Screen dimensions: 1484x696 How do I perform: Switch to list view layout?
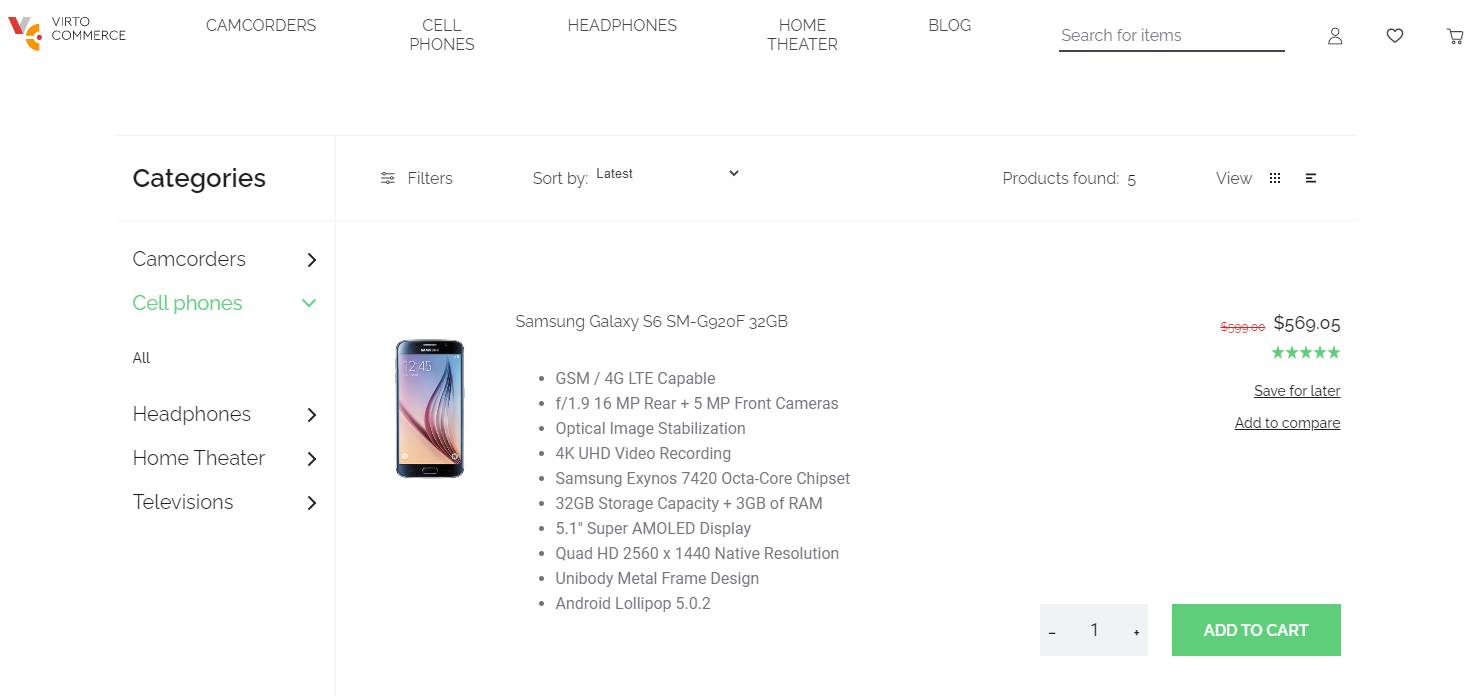tap(1310, 177)
